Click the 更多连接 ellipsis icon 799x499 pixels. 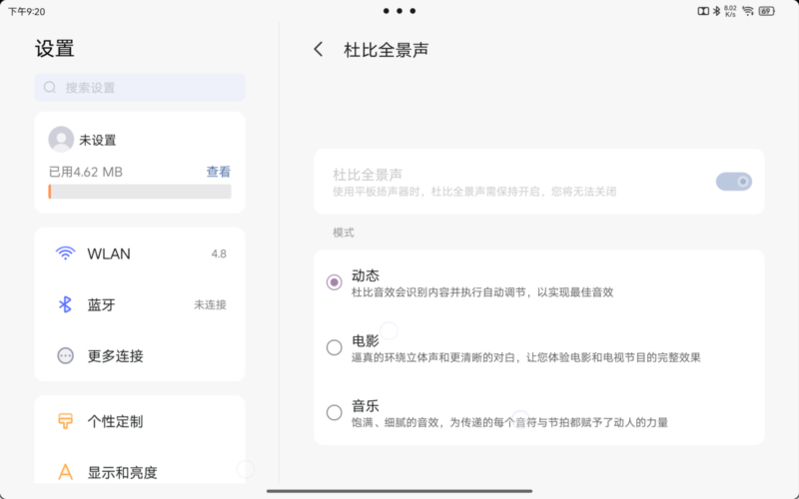point(65,356)
